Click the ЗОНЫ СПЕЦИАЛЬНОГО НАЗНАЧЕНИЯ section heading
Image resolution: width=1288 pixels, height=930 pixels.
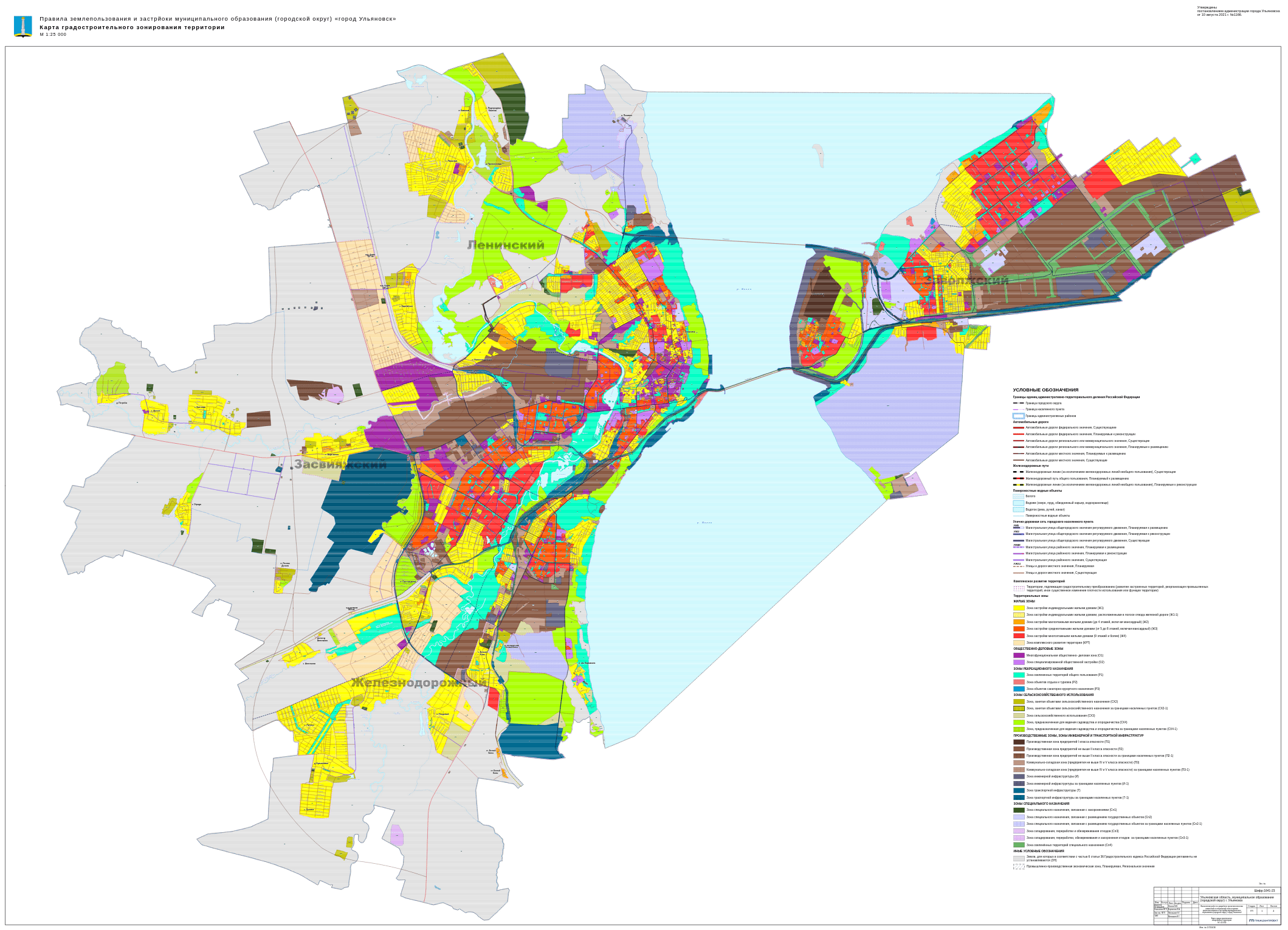[x=1041, y=804]
